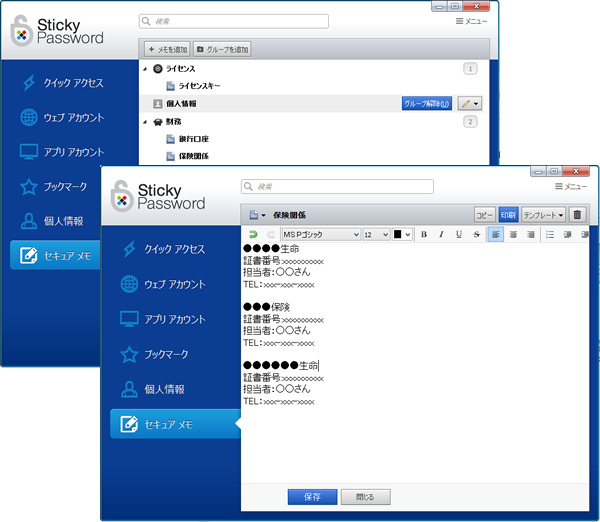Collapse the ライセンス group
This screenshot has width=600, height=522.
[x=145, y=69]
